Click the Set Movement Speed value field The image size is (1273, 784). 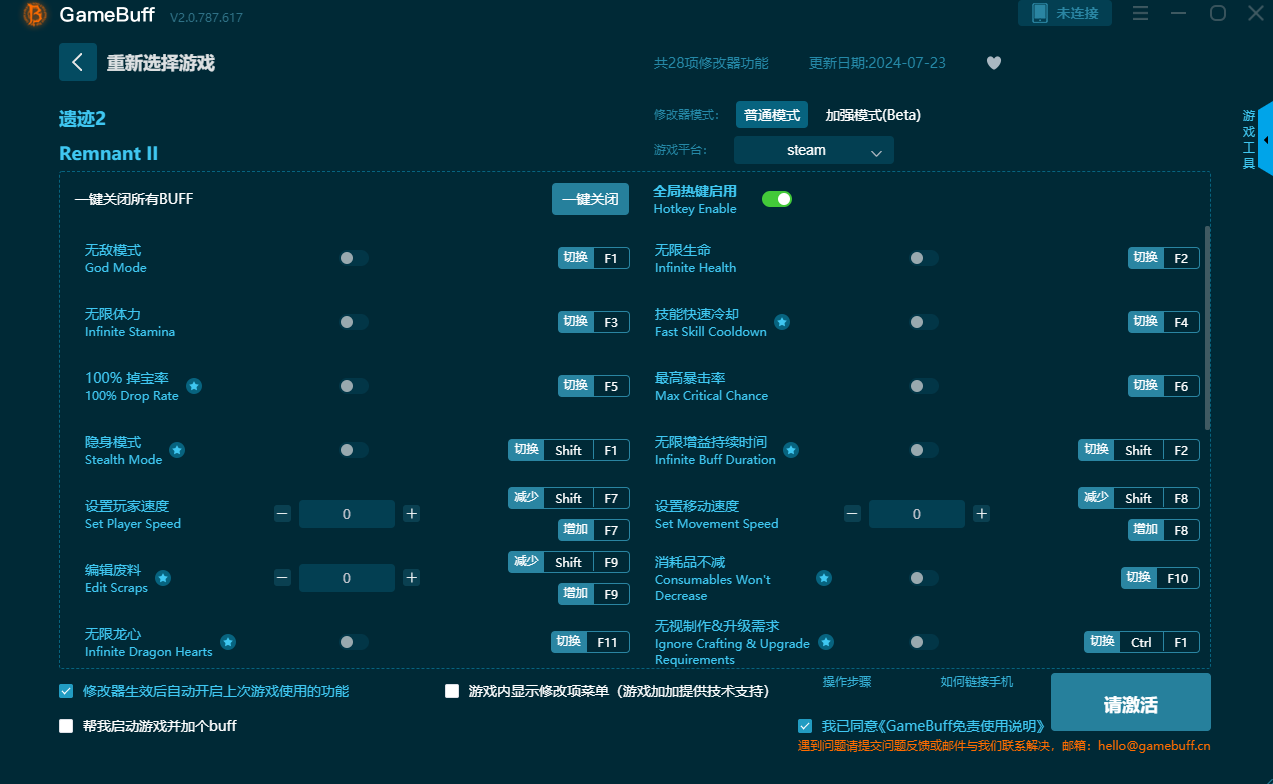[917, 514]
